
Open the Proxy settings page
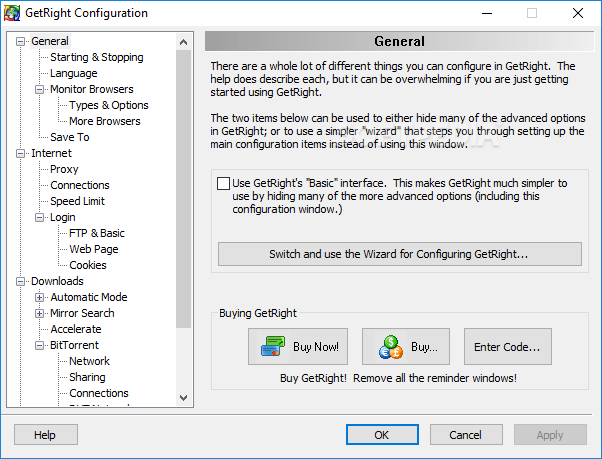64,169
